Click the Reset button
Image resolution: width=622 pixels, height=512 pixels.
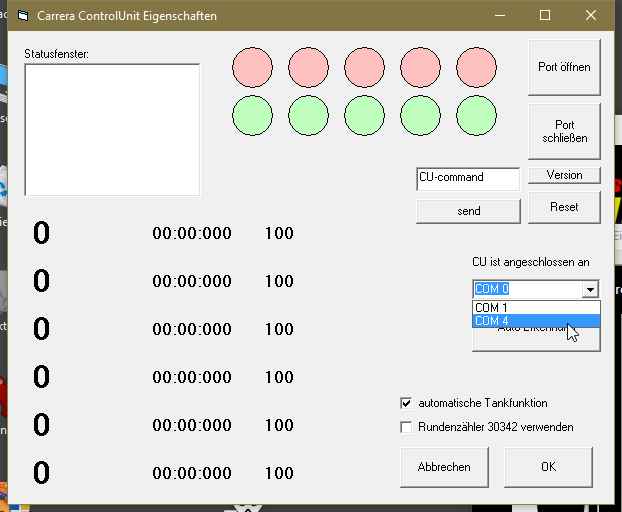pyautogui.click(x=564, y=207)
